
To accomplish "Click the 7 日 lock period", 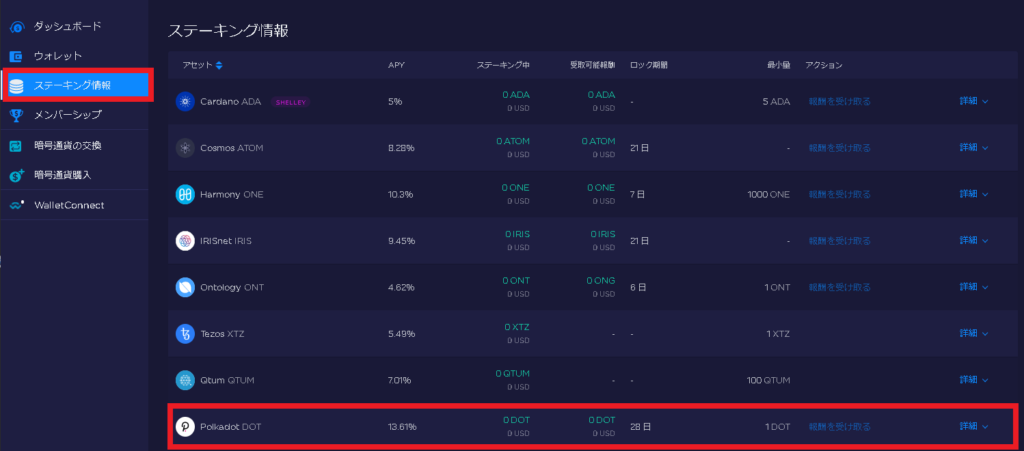I will (638, 194).
